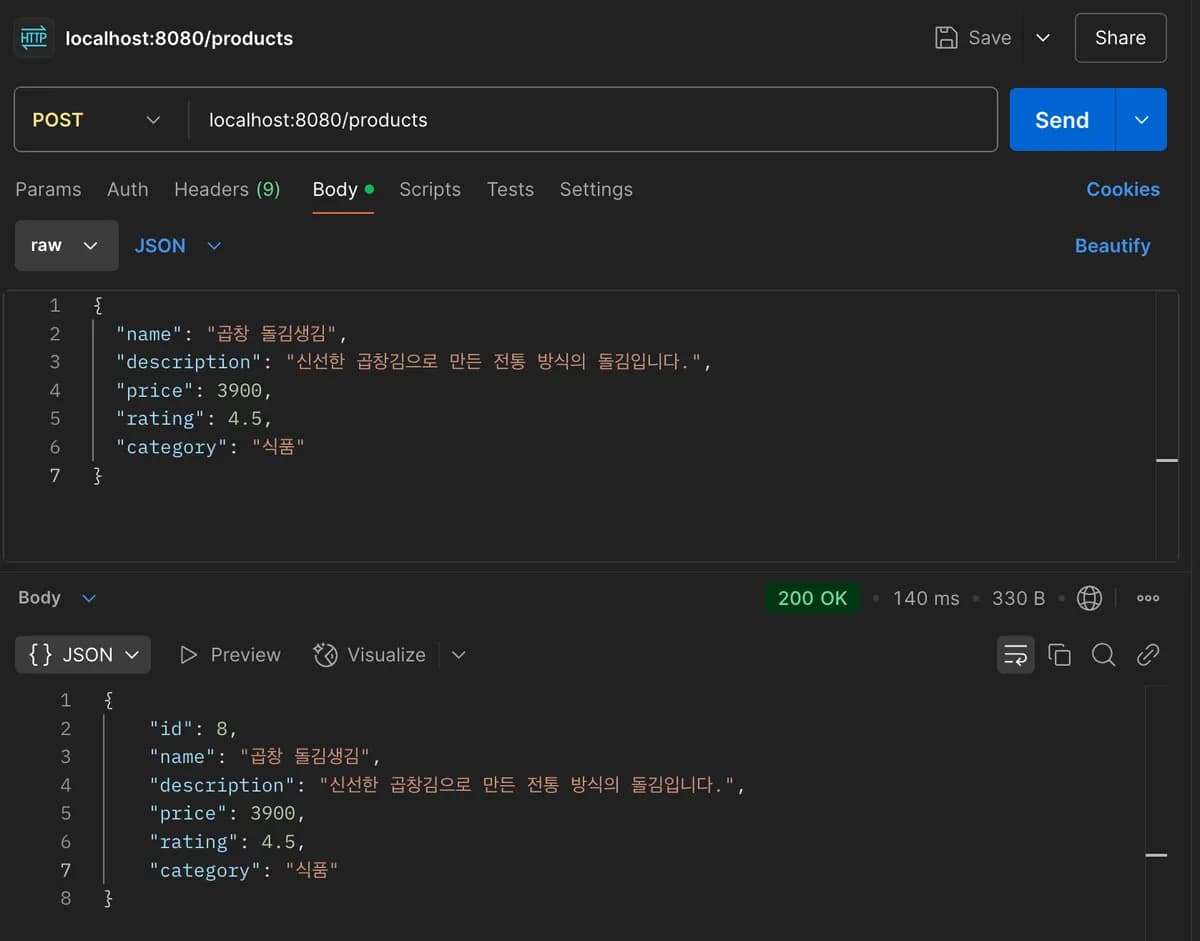
Task: Click the 200 OK status badge
Action: (x=812, y=598)
